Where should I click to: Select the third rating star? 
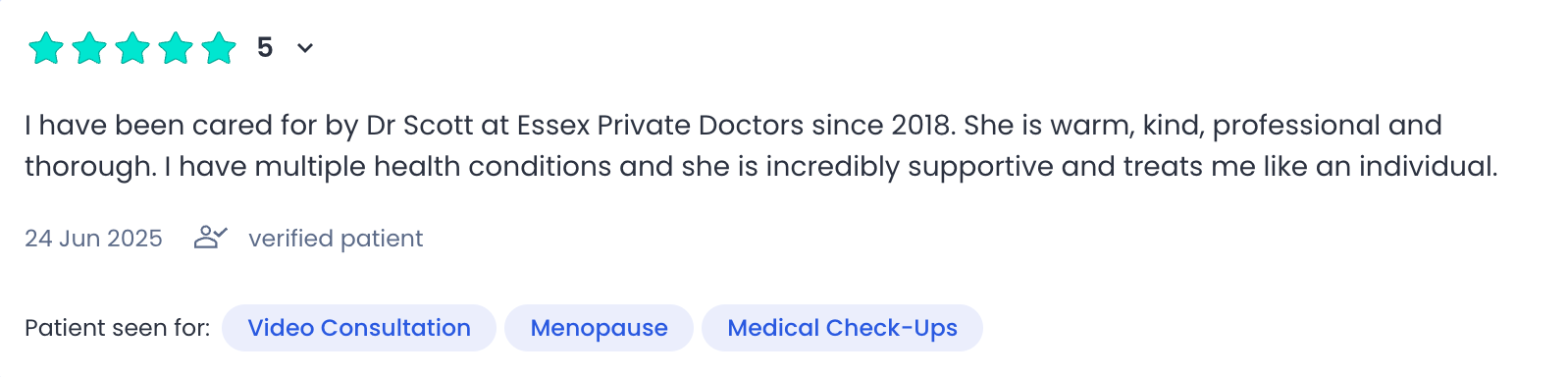tap(131, 47)
